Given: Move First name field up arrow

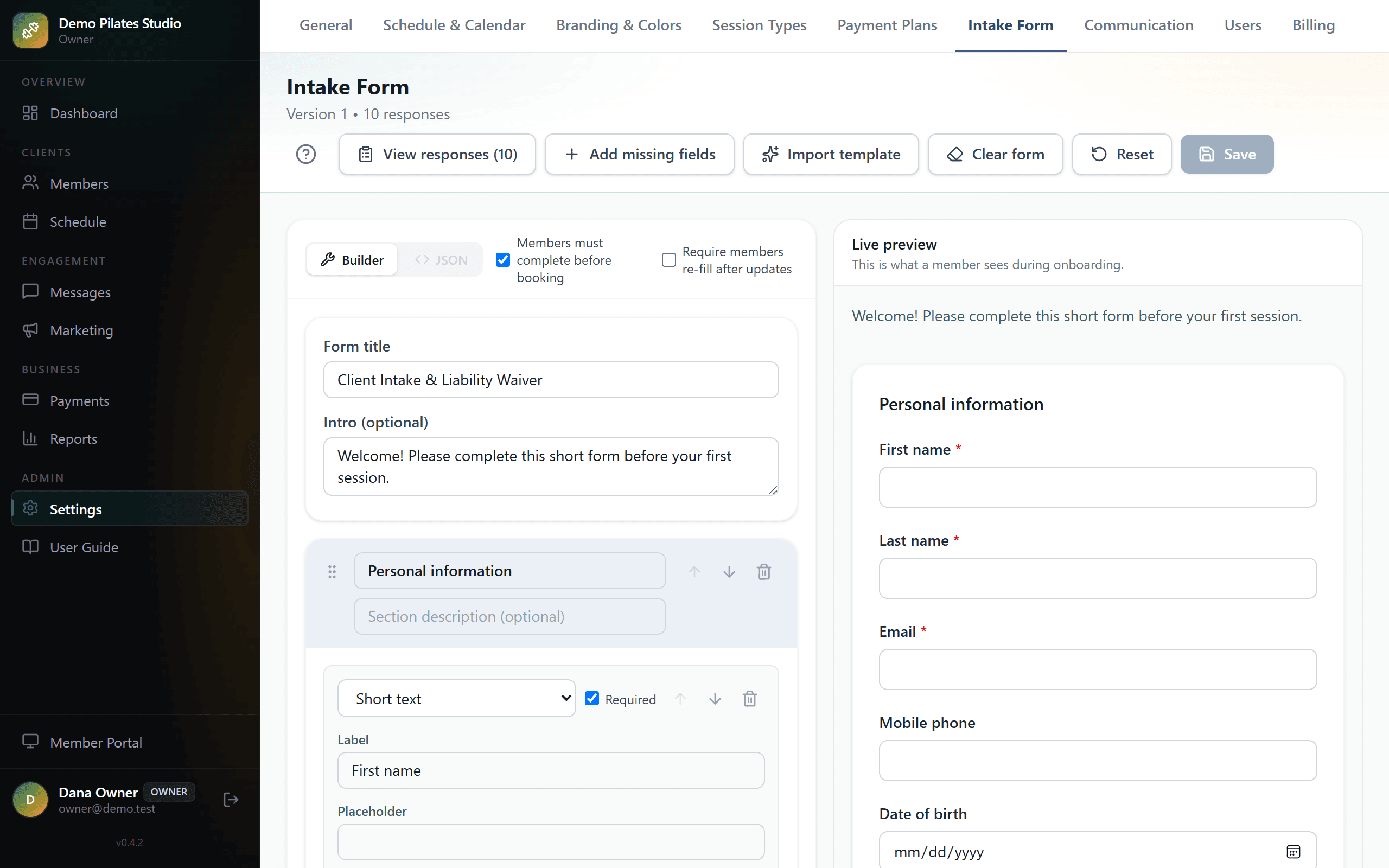Looking at the screenshot, I should pyautogui.click(x=681, y=699).
